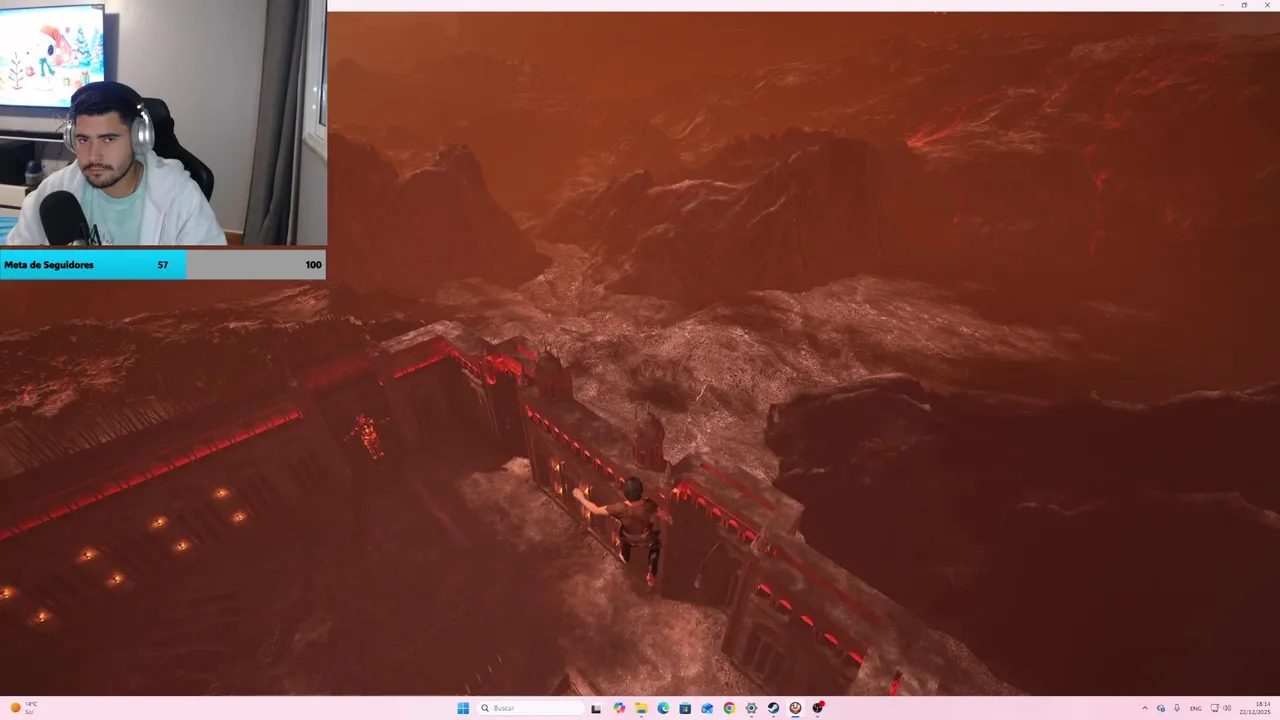Image resolution: width=1280 pixels, height=720 pixels.
Task: Click the webcam overlay of the streamer
Action: pos(163,123)
